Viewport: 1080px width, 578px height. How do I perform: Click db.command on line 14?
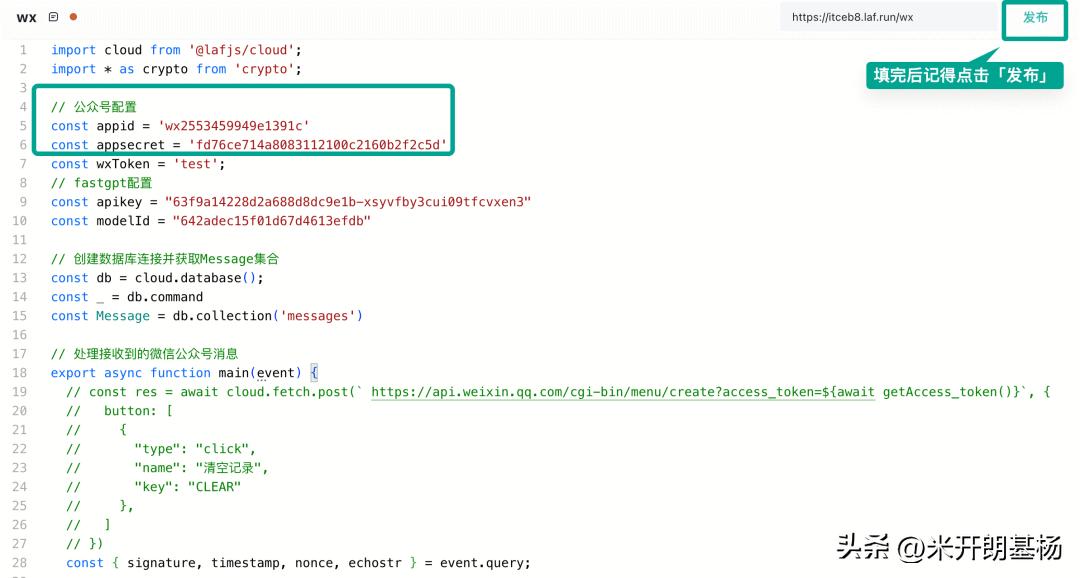165,297
